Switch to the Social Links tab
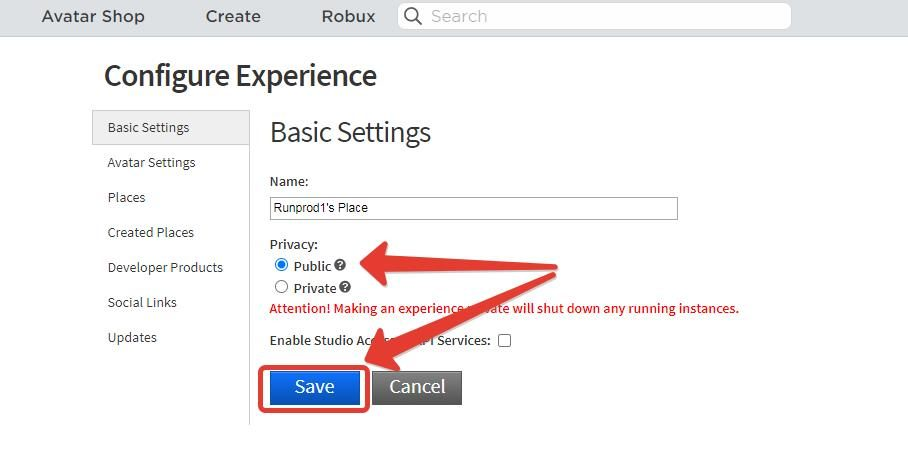 tap(142, 303)
